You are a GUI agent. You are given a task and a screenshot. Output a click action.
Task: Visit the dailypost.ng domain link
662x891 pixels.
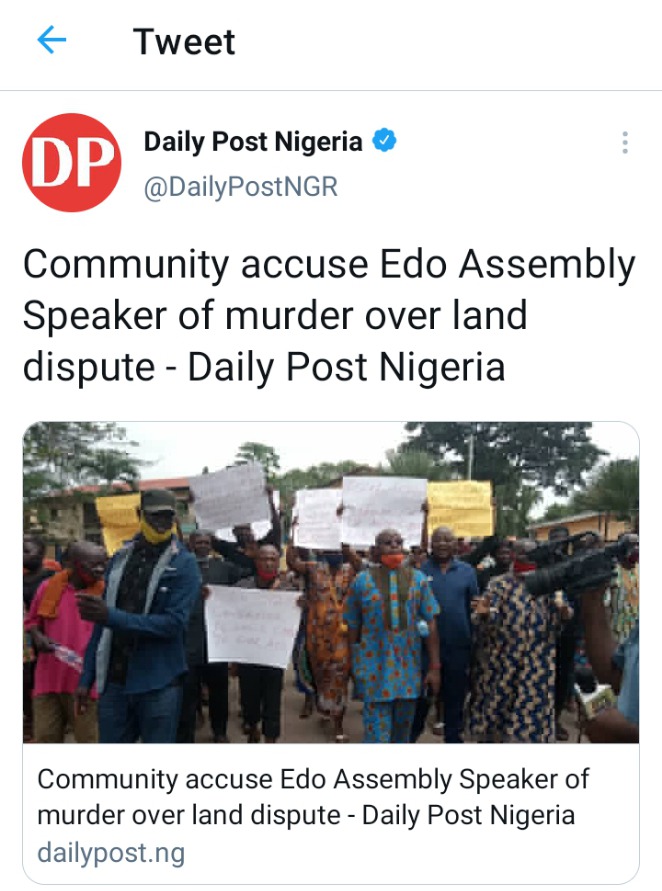coord(111,853)
